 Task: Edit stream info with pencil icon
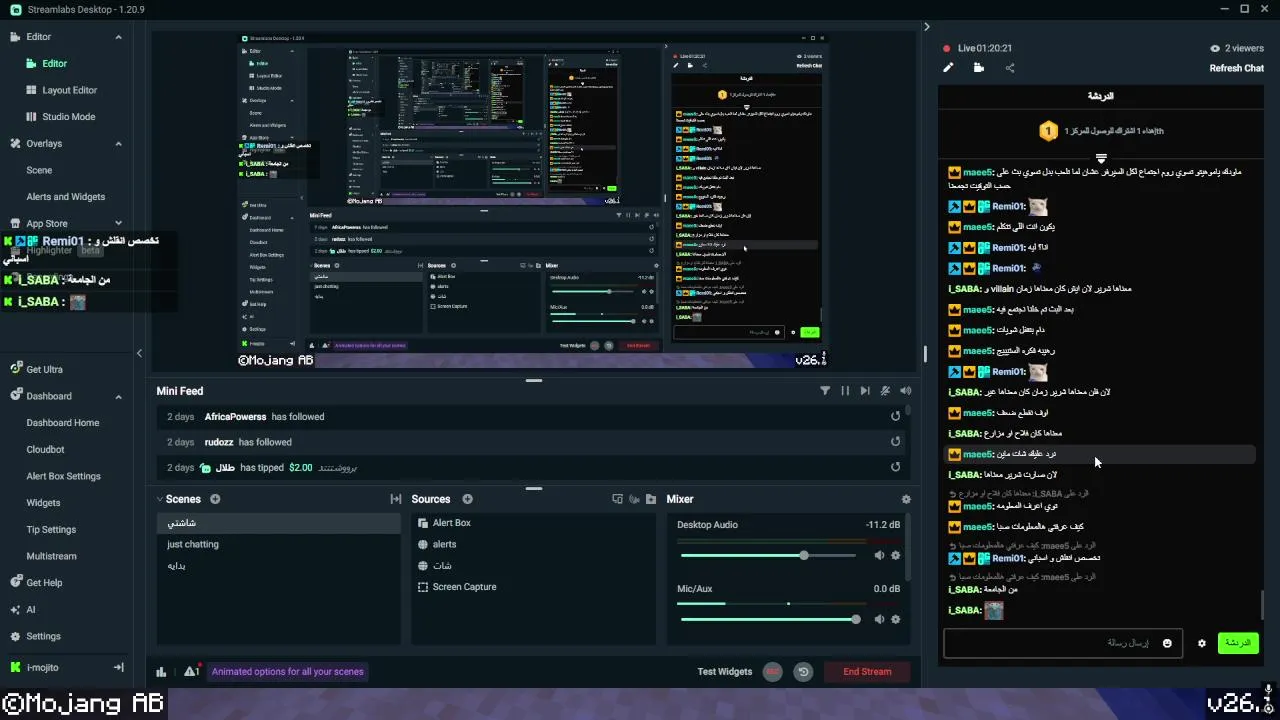pos(948,68)
